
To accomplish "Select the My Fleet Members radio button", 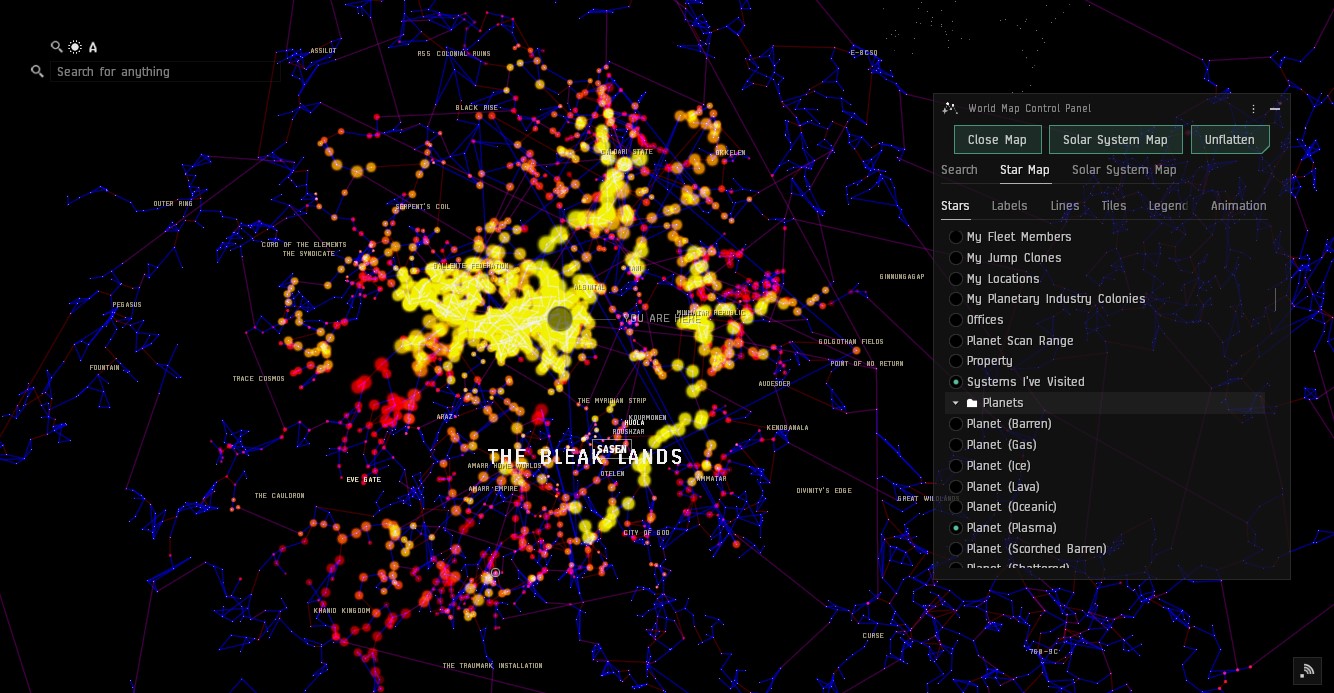I will click(x=956, y=237).
